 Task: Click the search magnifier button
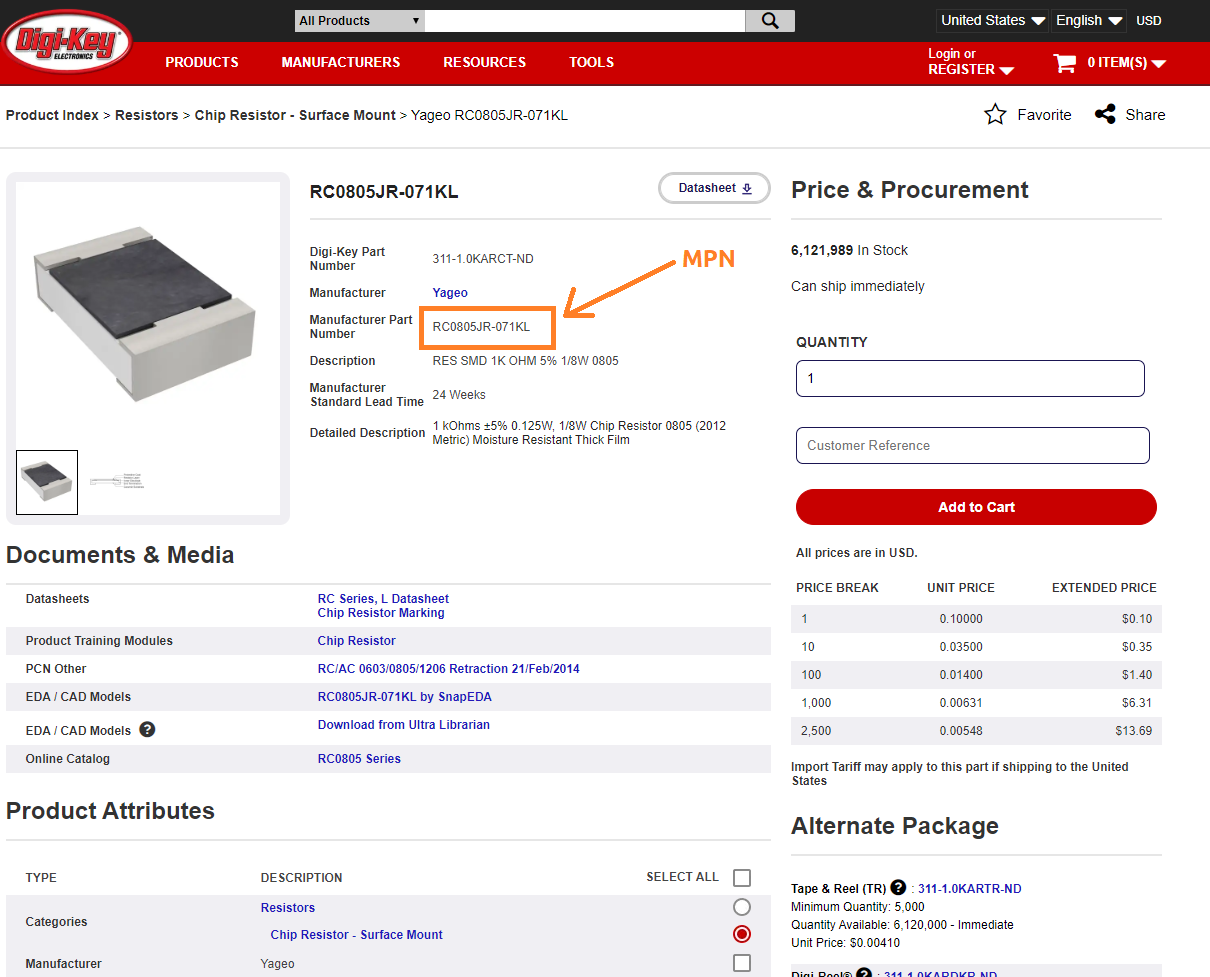770,21
